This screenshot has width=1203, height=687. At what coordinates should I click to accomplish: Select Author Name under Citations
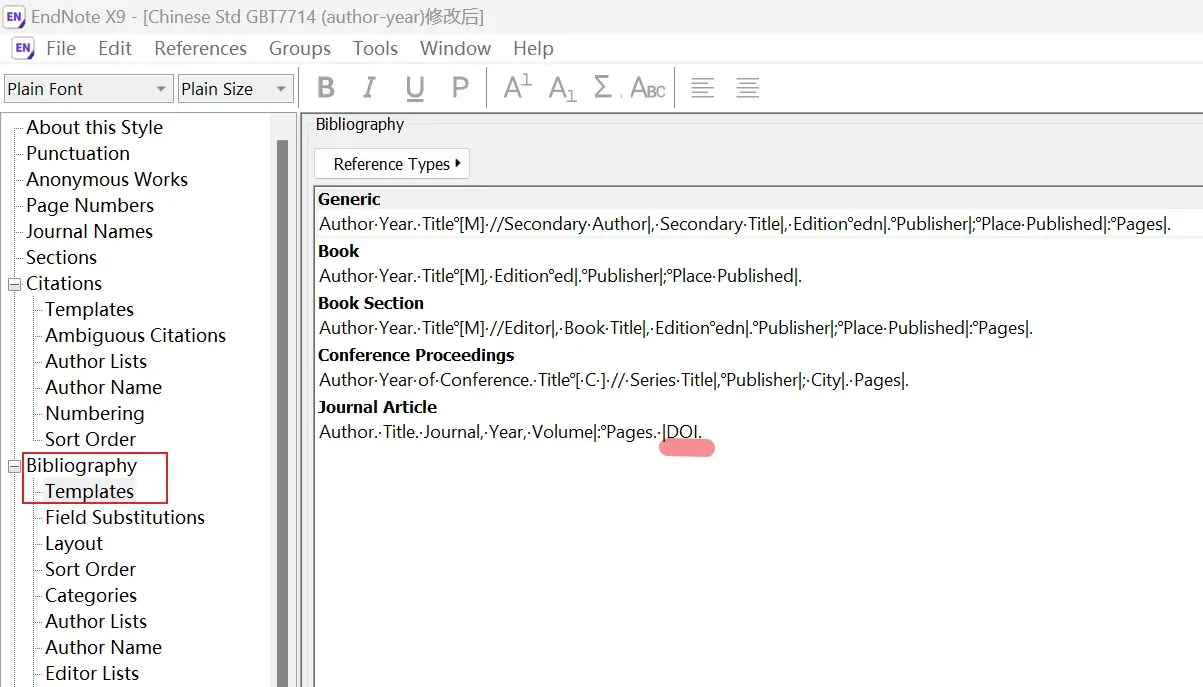click(x=103, y=387)
